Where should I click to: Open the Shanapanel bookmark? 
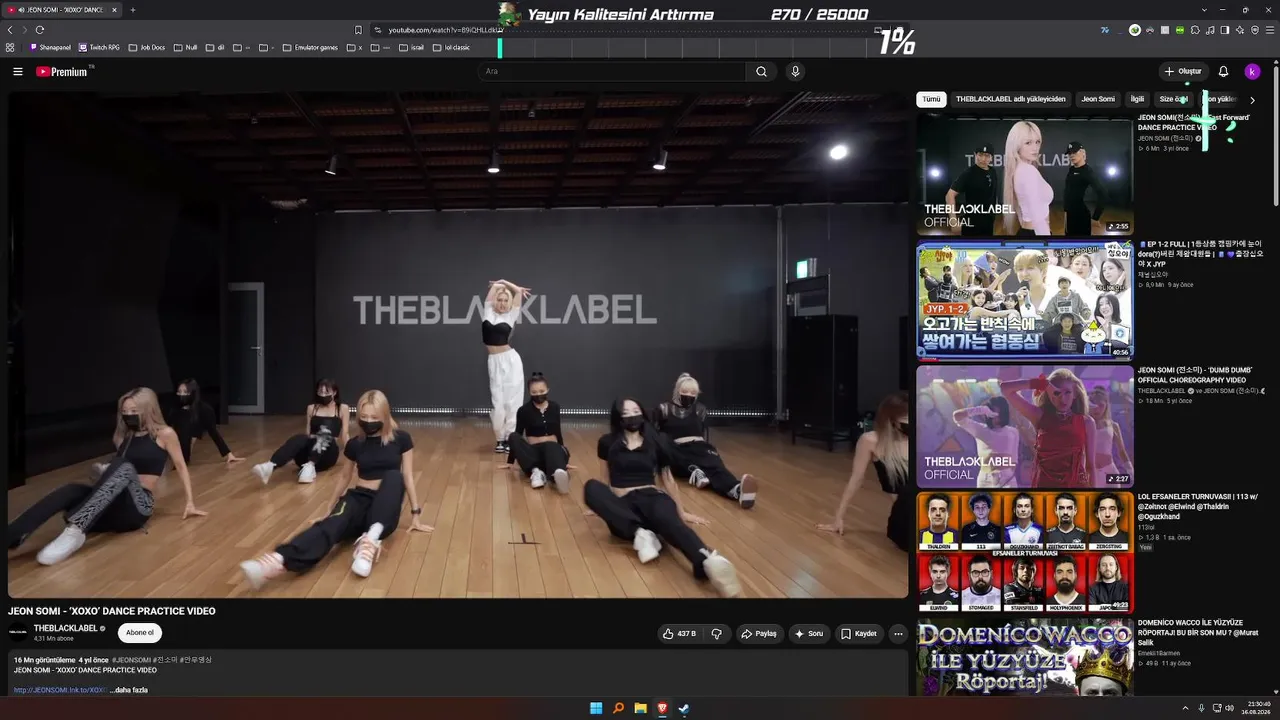point(50,47)
